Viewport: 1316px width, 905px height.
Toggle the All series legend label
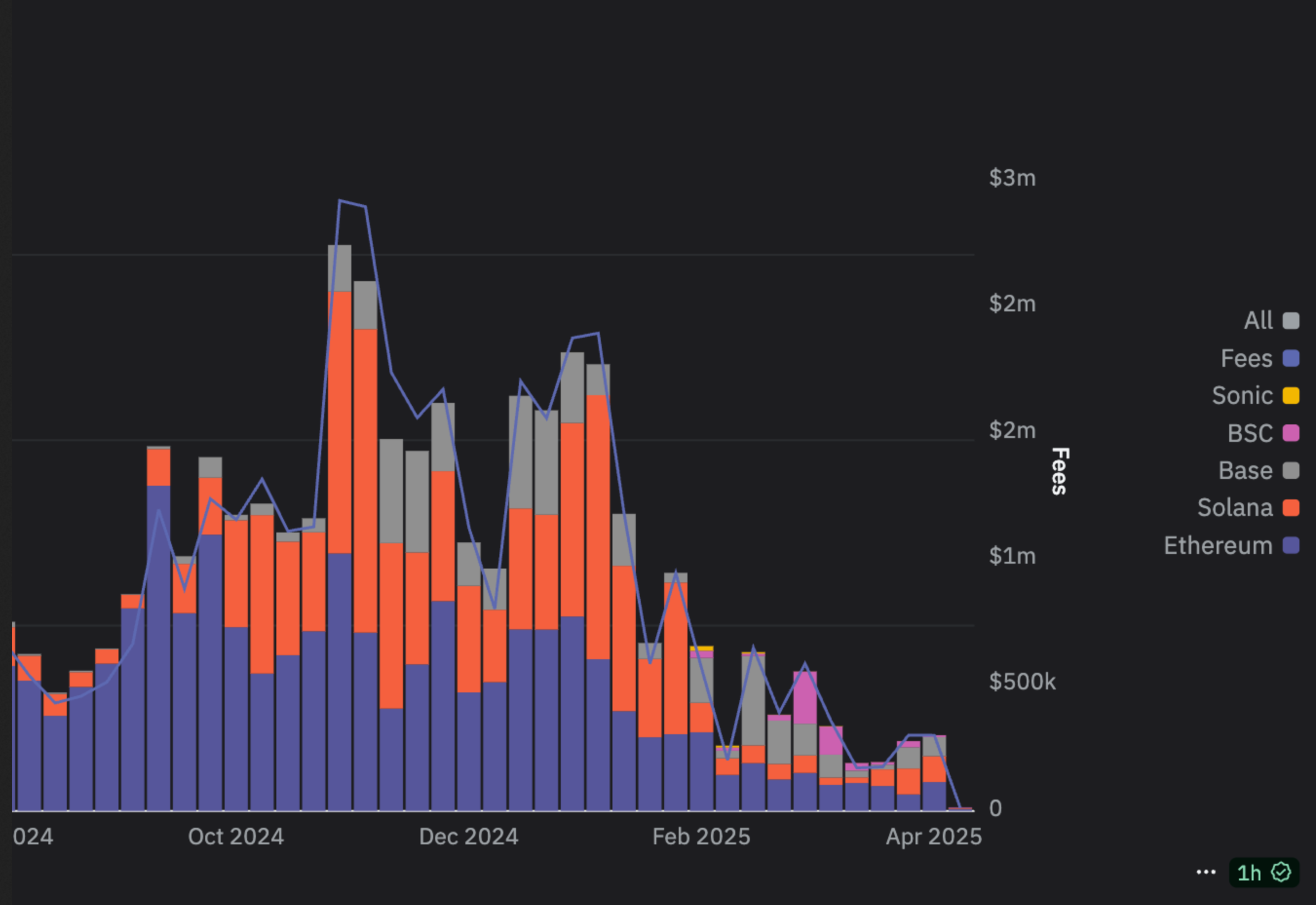(1258, 320)
